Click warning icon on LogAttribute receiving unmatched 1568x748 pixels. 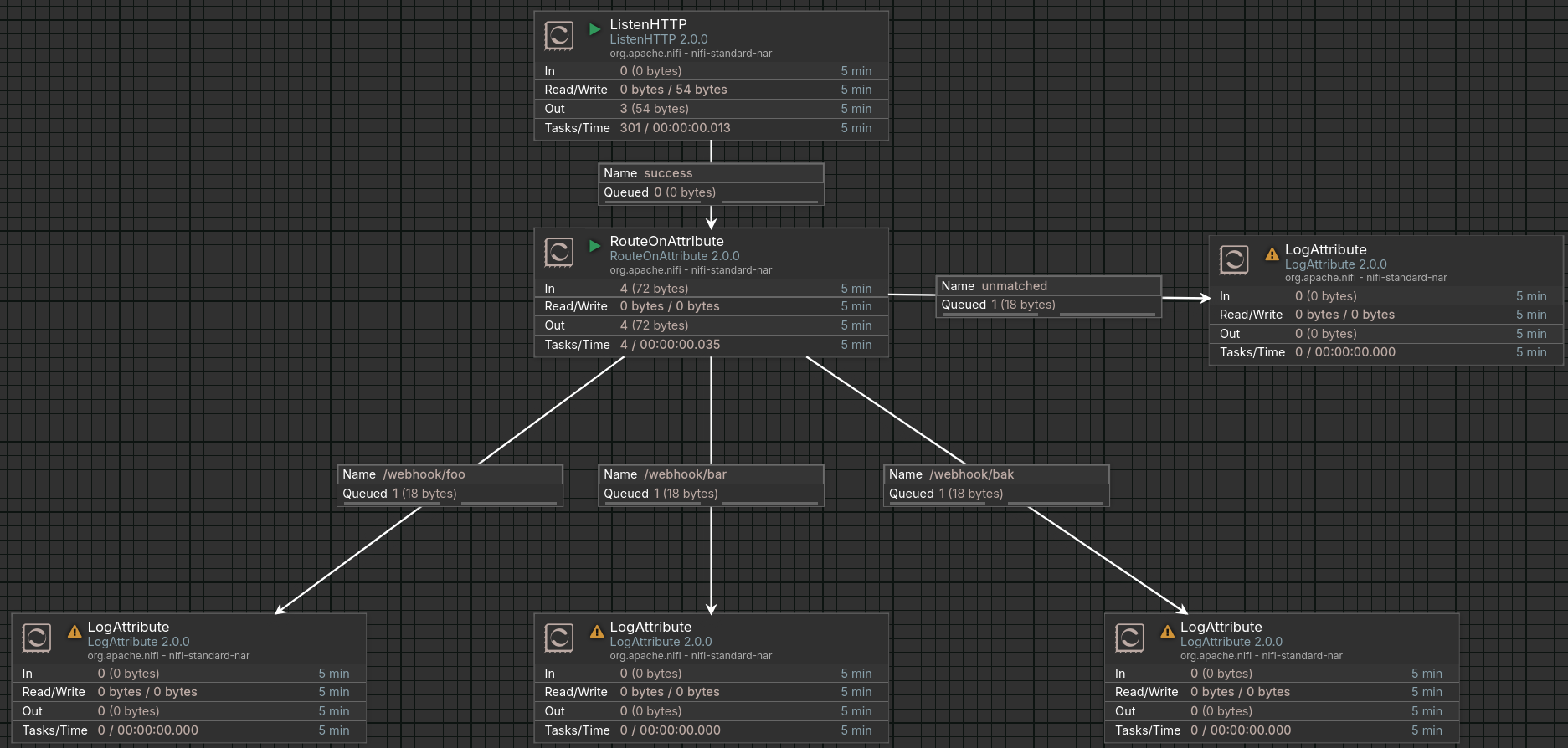click(1272, 254)
